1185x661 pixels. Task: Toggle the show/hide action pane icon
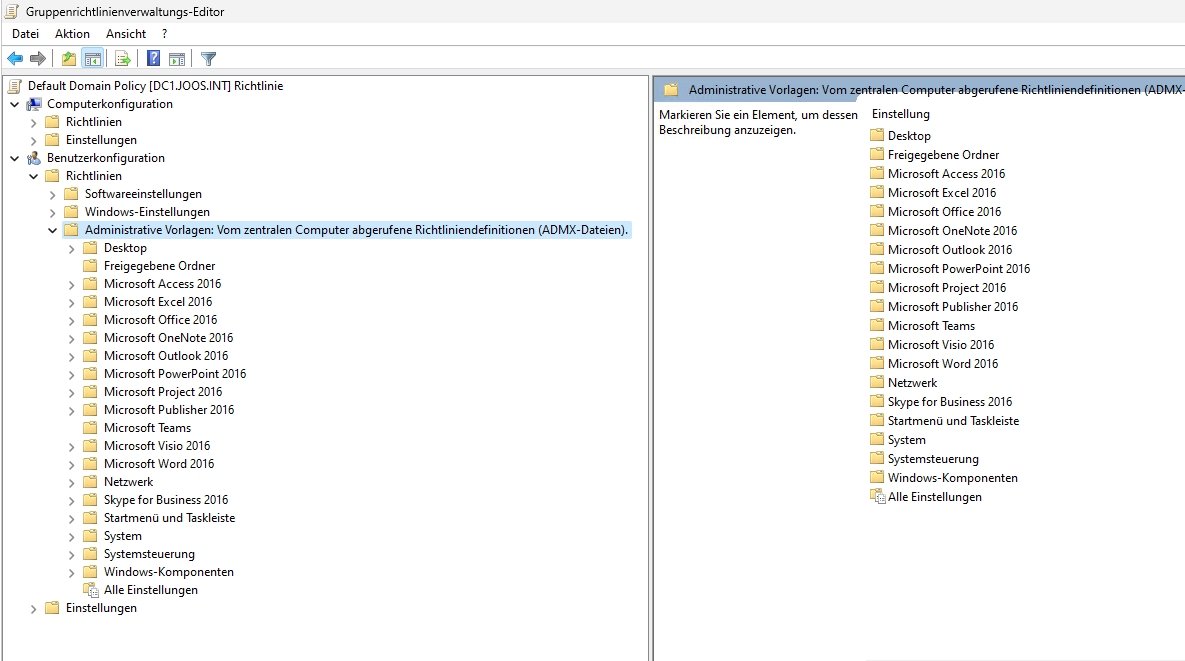click(x=177, y=58)
